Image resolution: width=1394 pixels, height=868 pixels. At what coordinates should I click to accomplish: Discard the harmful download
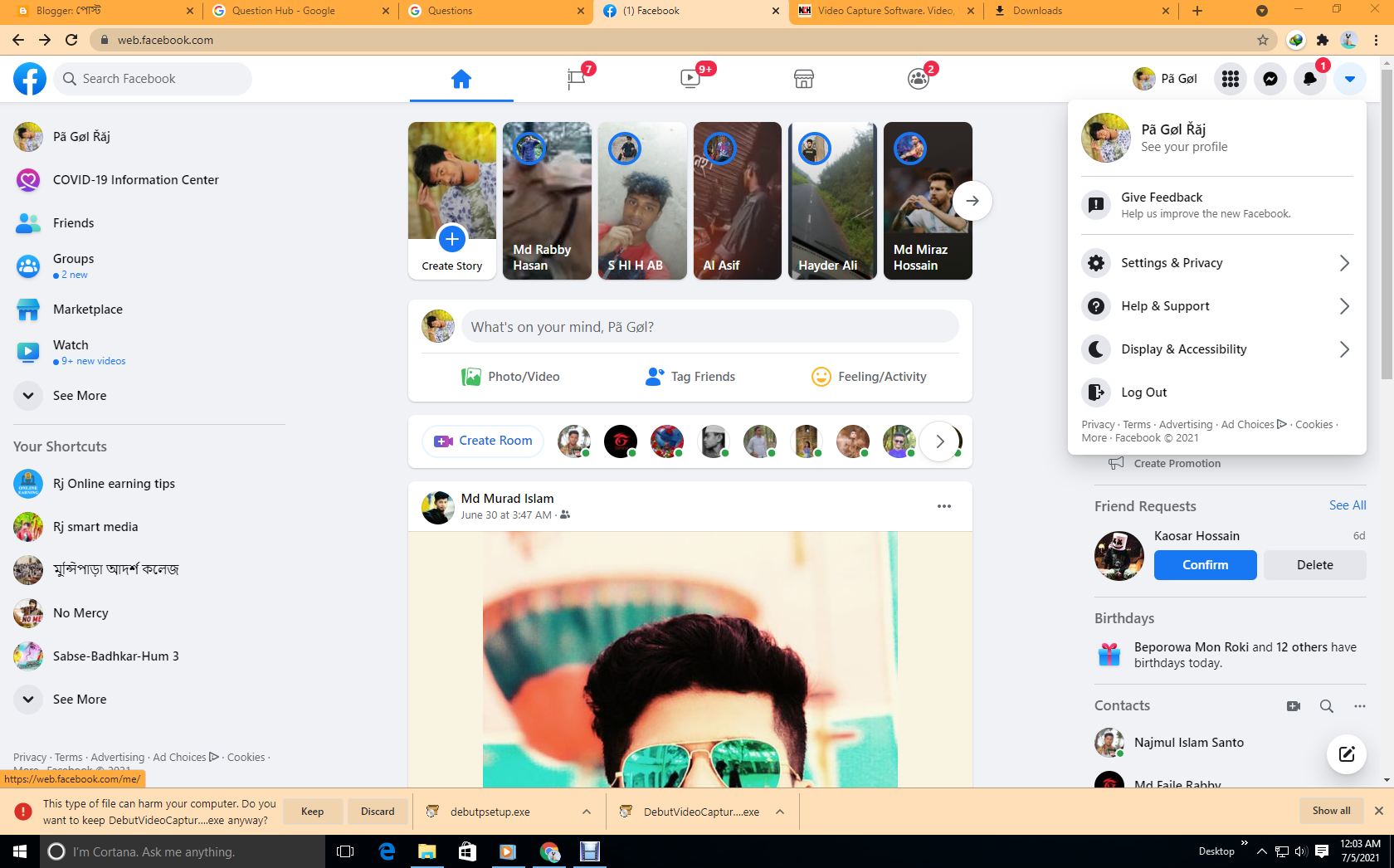[378, 812]
